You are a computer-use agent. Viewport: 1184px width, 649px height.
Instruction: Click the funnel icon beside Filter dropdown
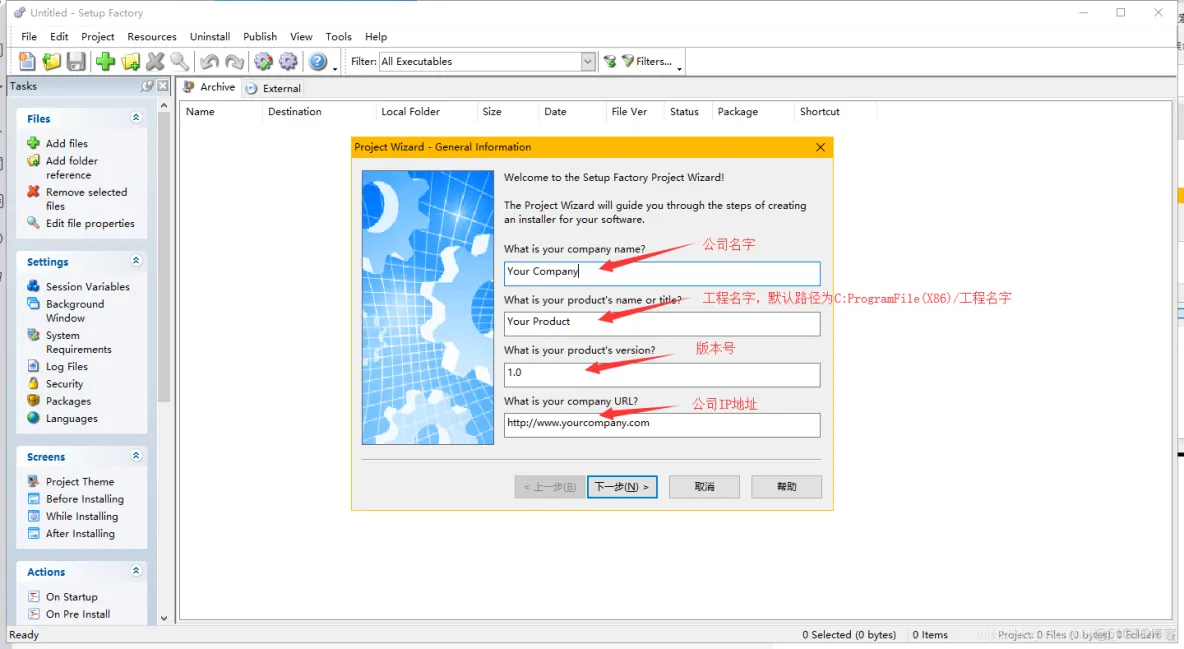click(x=610, y=61)
